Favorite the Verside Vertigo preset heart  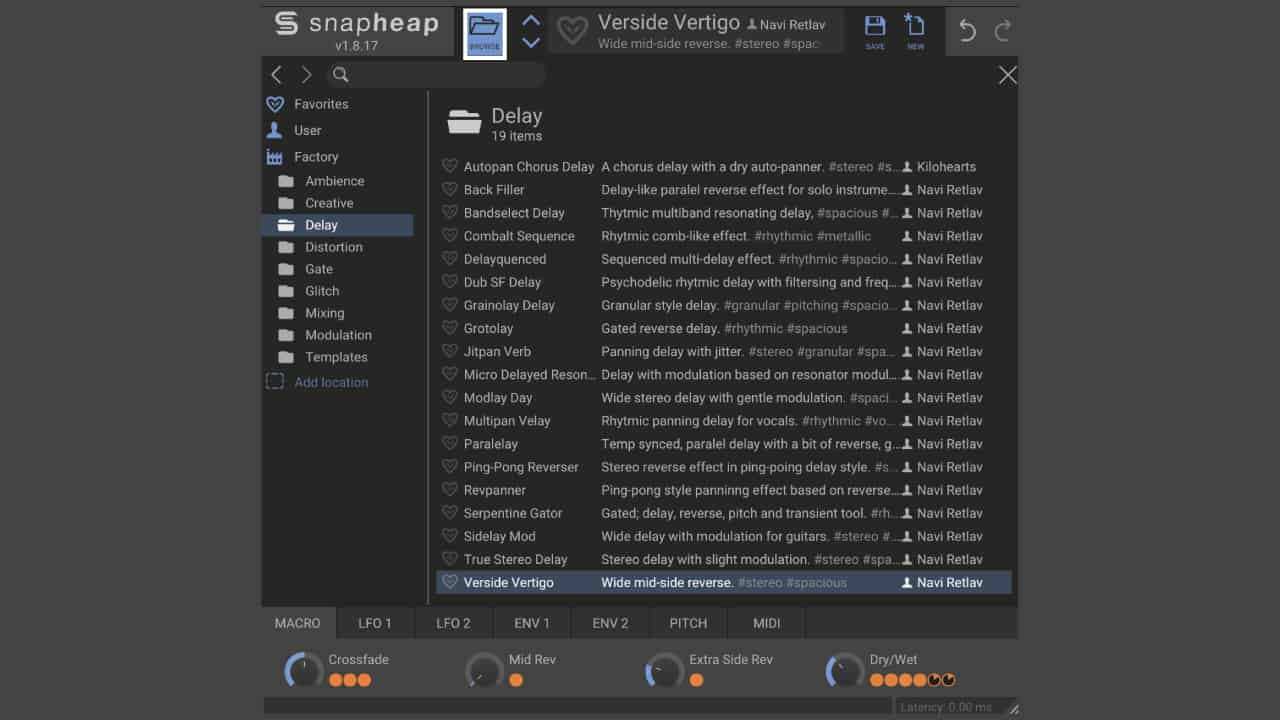(451, 581)
